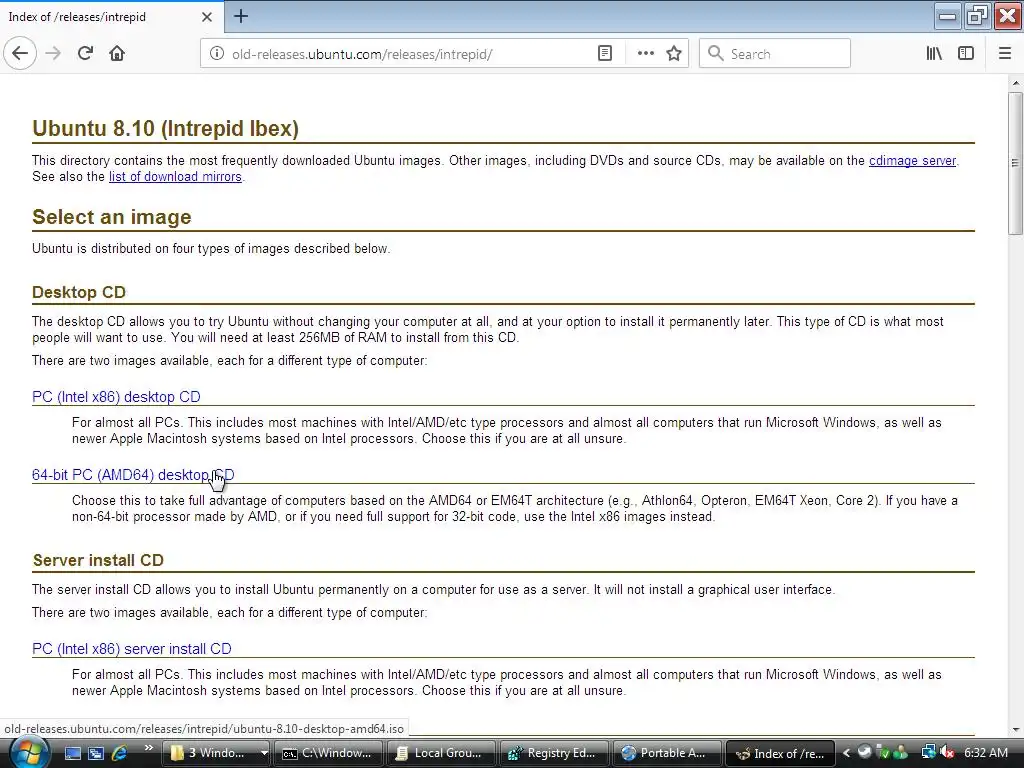Click the Select an image heading
This screenshot has height=768, width=1024.
point(112,217)
